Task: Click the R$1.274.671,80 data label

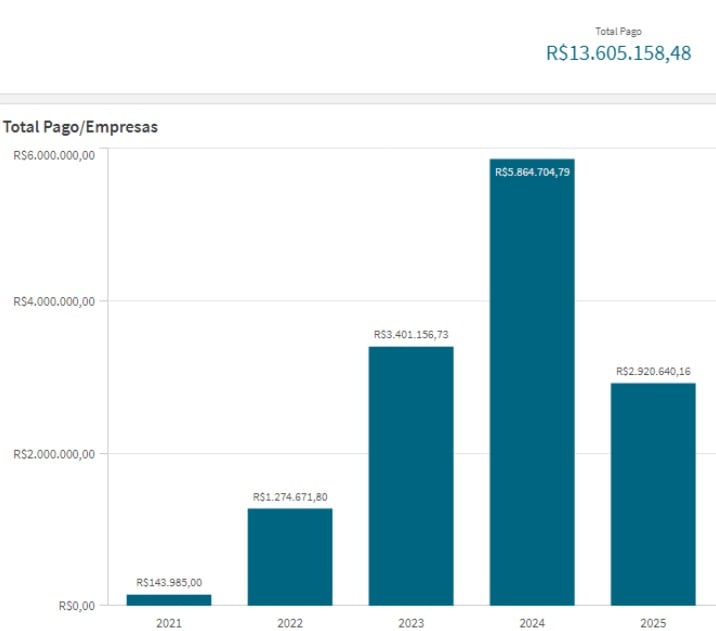Action: click(290, 496)
